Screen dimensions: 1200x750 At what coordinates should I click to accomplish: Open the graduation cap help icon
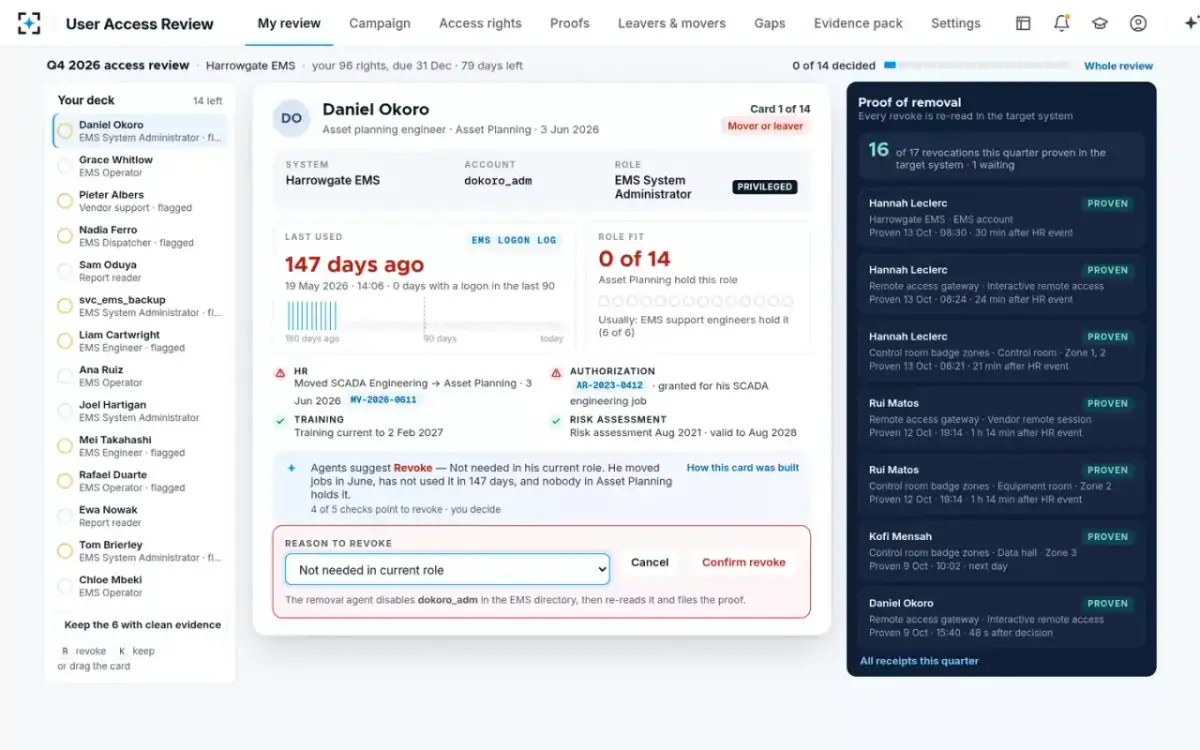pos(1100,23)
